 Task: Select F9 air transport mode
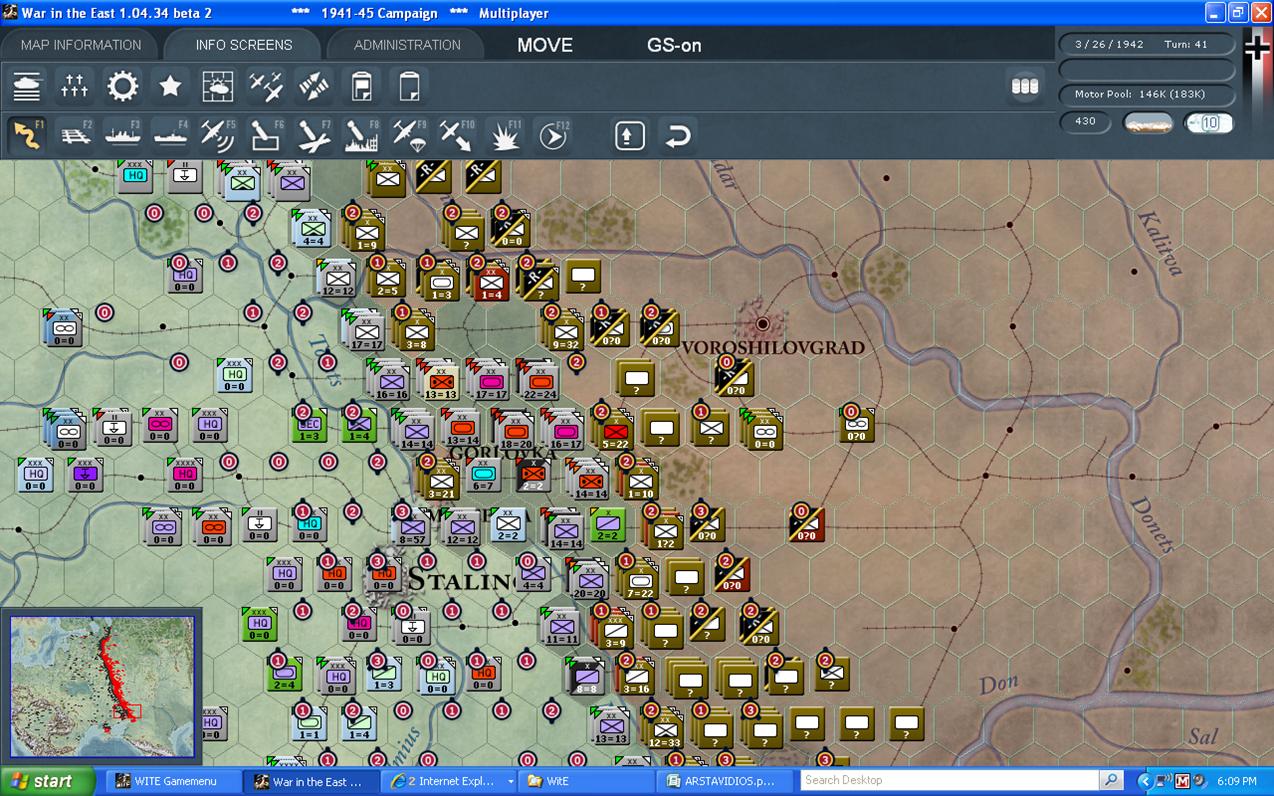coord(409,135)
